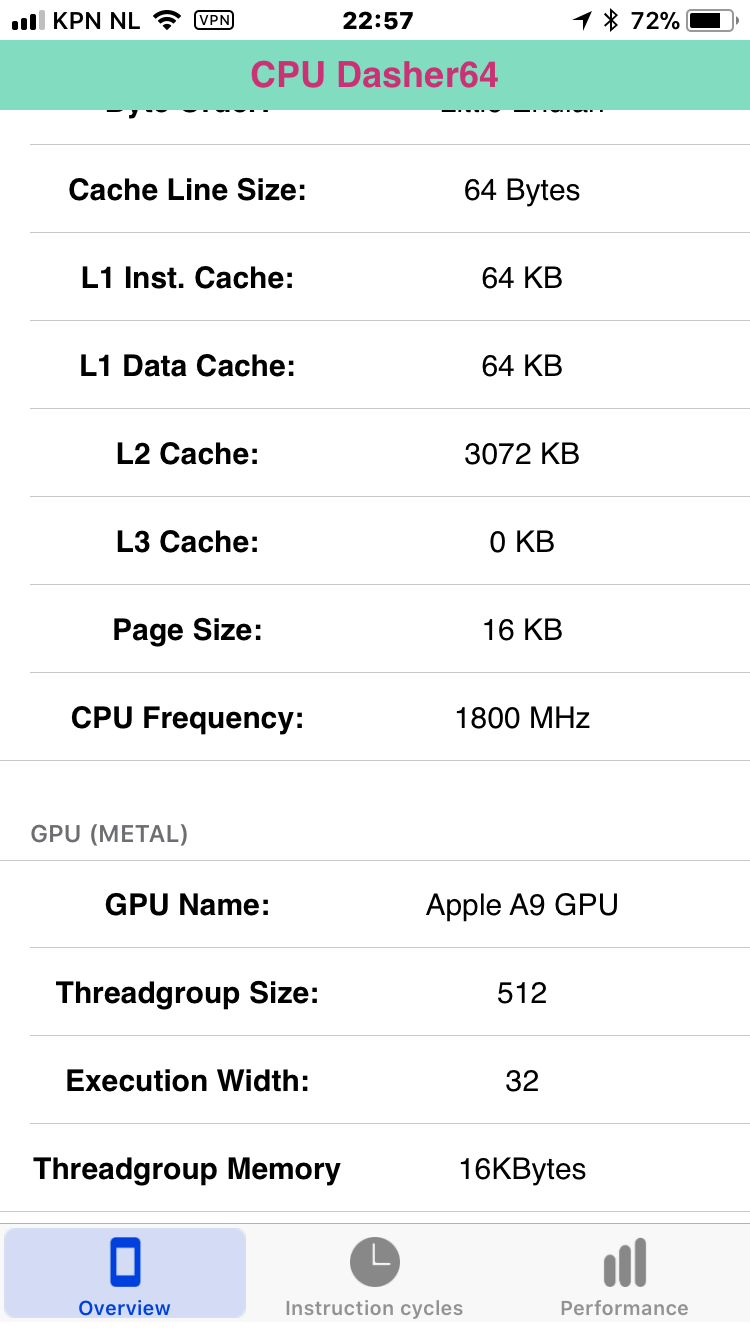Tap the GPU Name label

pyautogui.click(x=188, y=905)
